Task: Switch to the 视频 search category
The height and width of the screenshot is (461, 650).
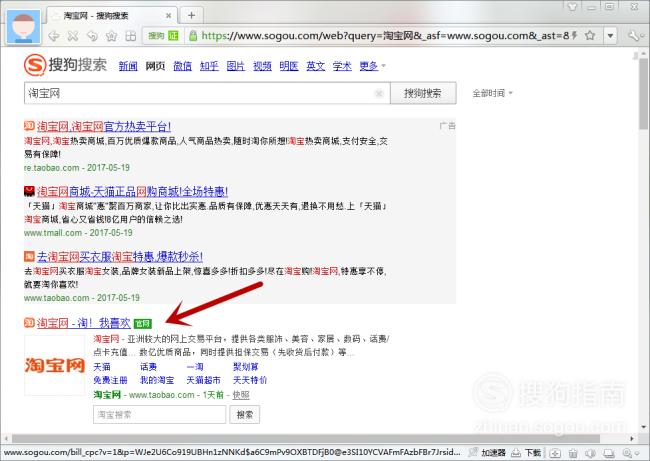Action: pyautogui.click(x=262, y=66)
